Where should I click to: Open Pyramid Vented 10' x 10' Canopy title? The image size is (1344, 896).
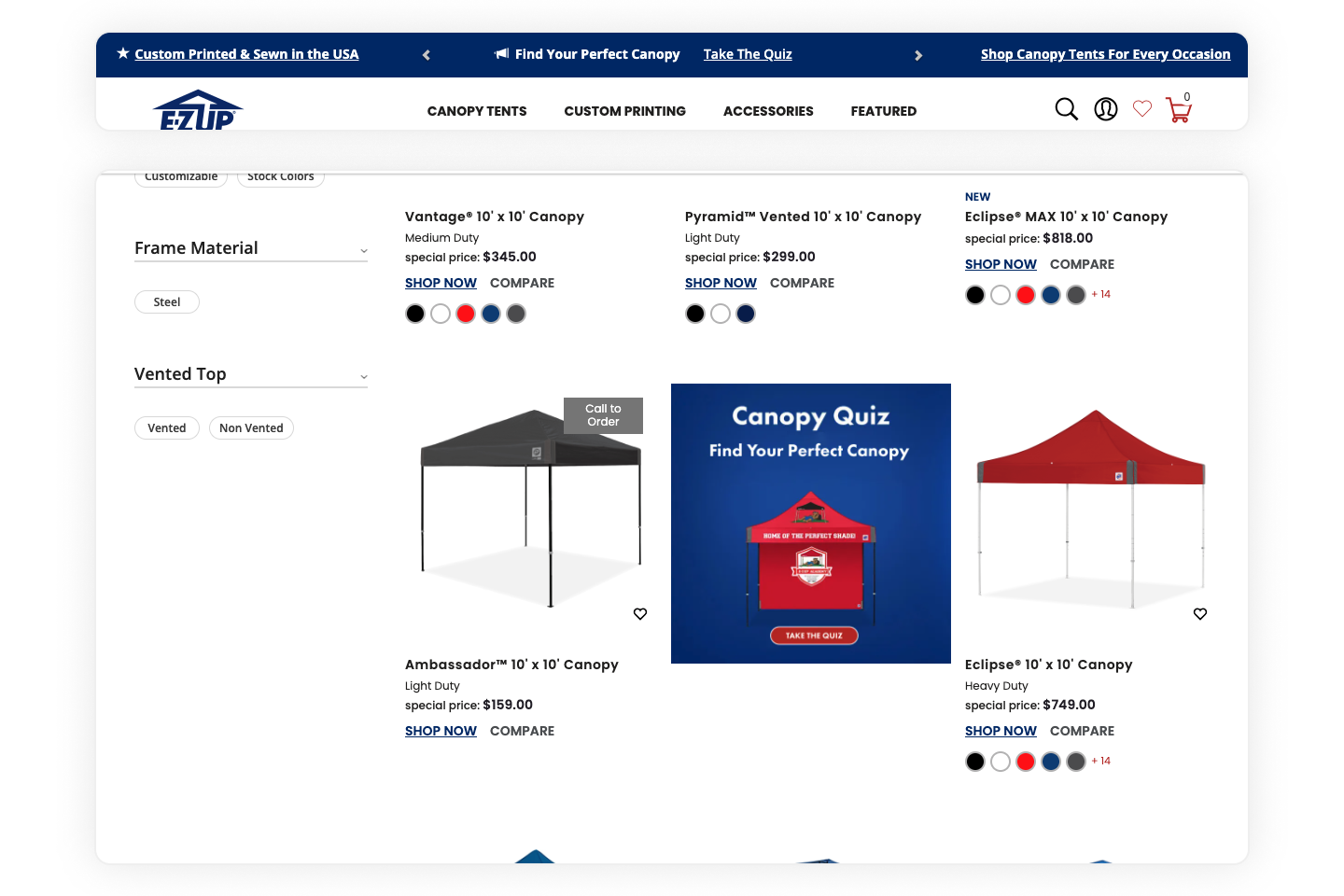pyautogui.click(x=803, y=217)
